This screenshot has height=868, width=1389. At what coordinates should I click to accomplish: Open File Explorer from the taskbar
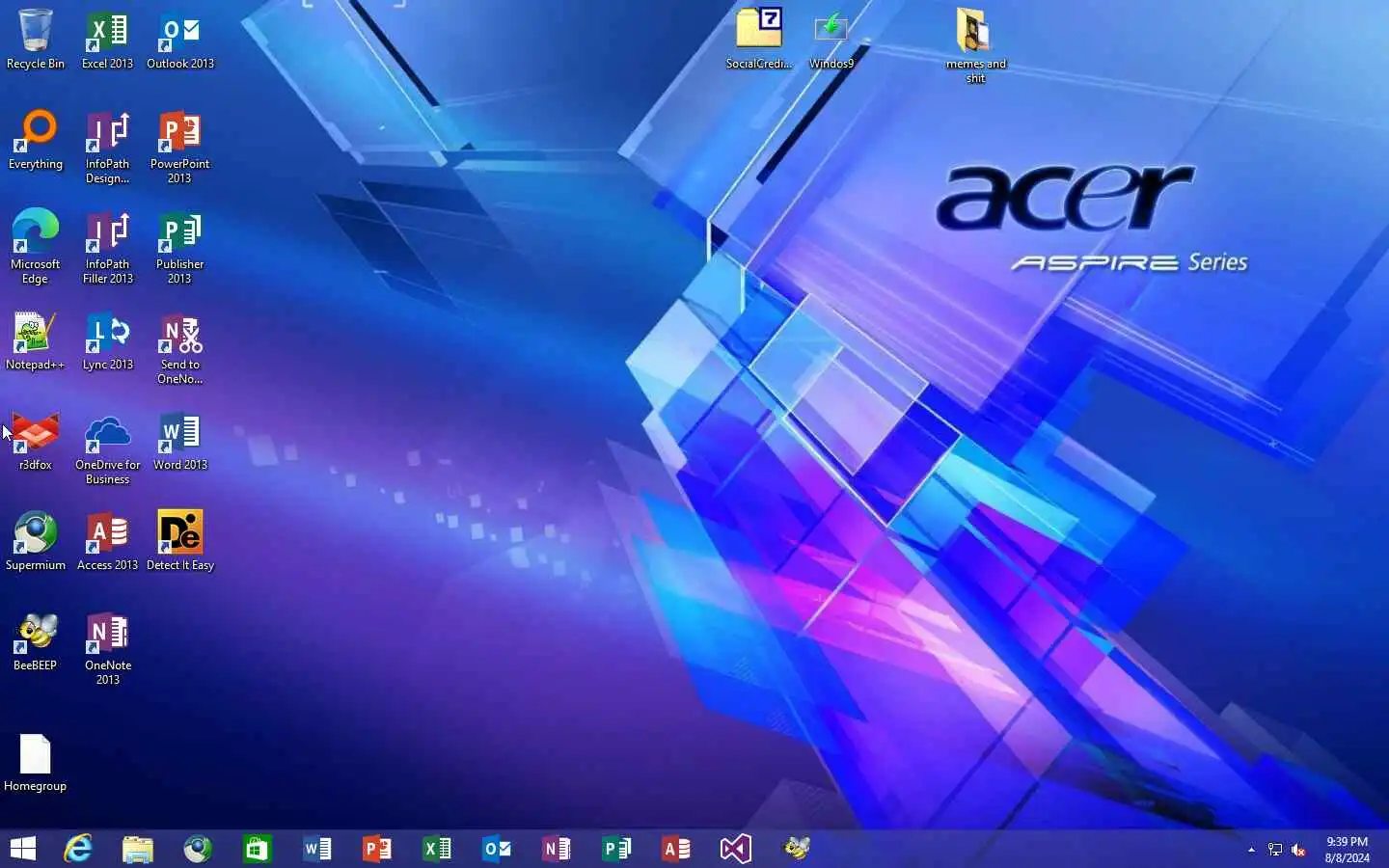138,849
